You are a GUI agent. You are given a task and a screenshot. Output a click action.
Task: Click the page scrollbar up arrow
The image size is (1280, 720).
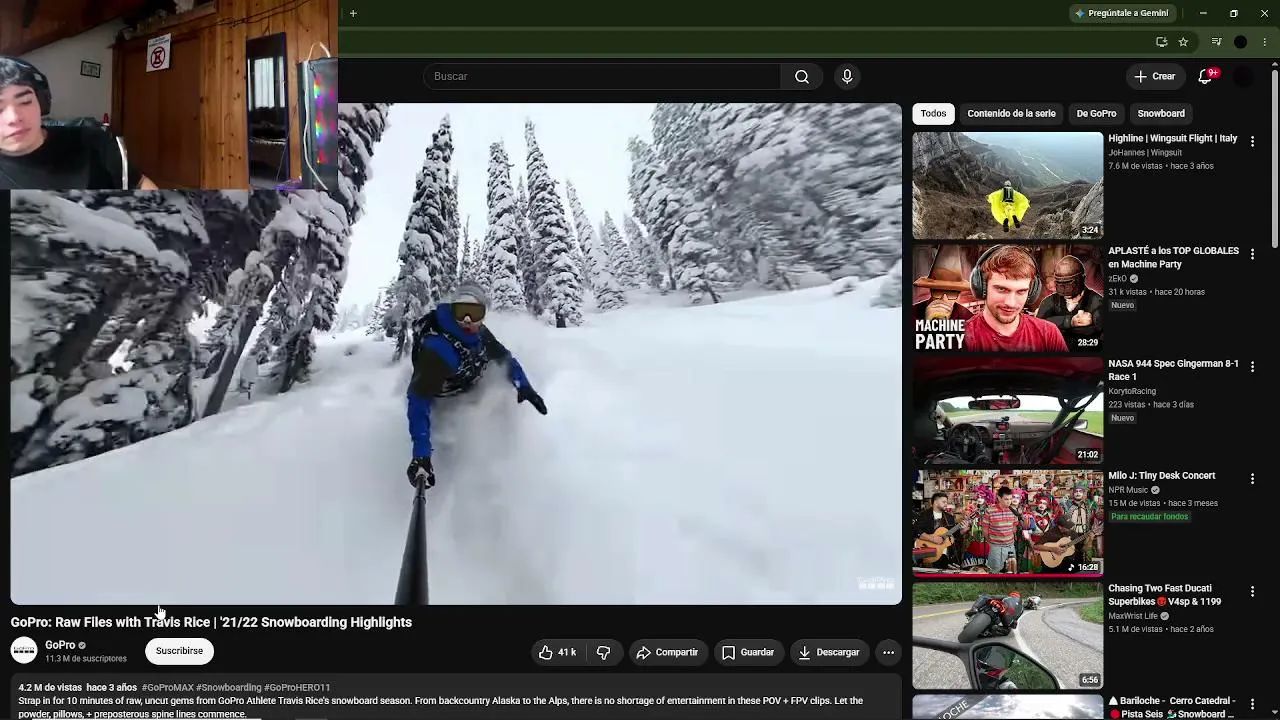(x=1274, y=66)
